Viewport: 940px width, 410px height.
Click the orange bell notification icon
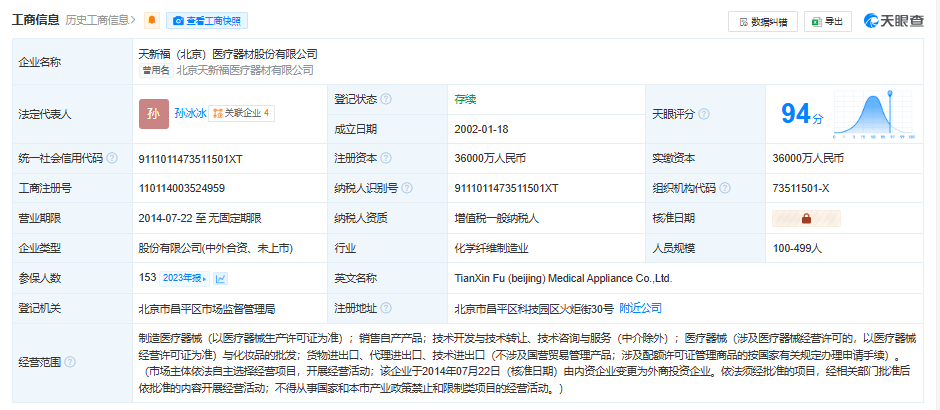[152, 20]
